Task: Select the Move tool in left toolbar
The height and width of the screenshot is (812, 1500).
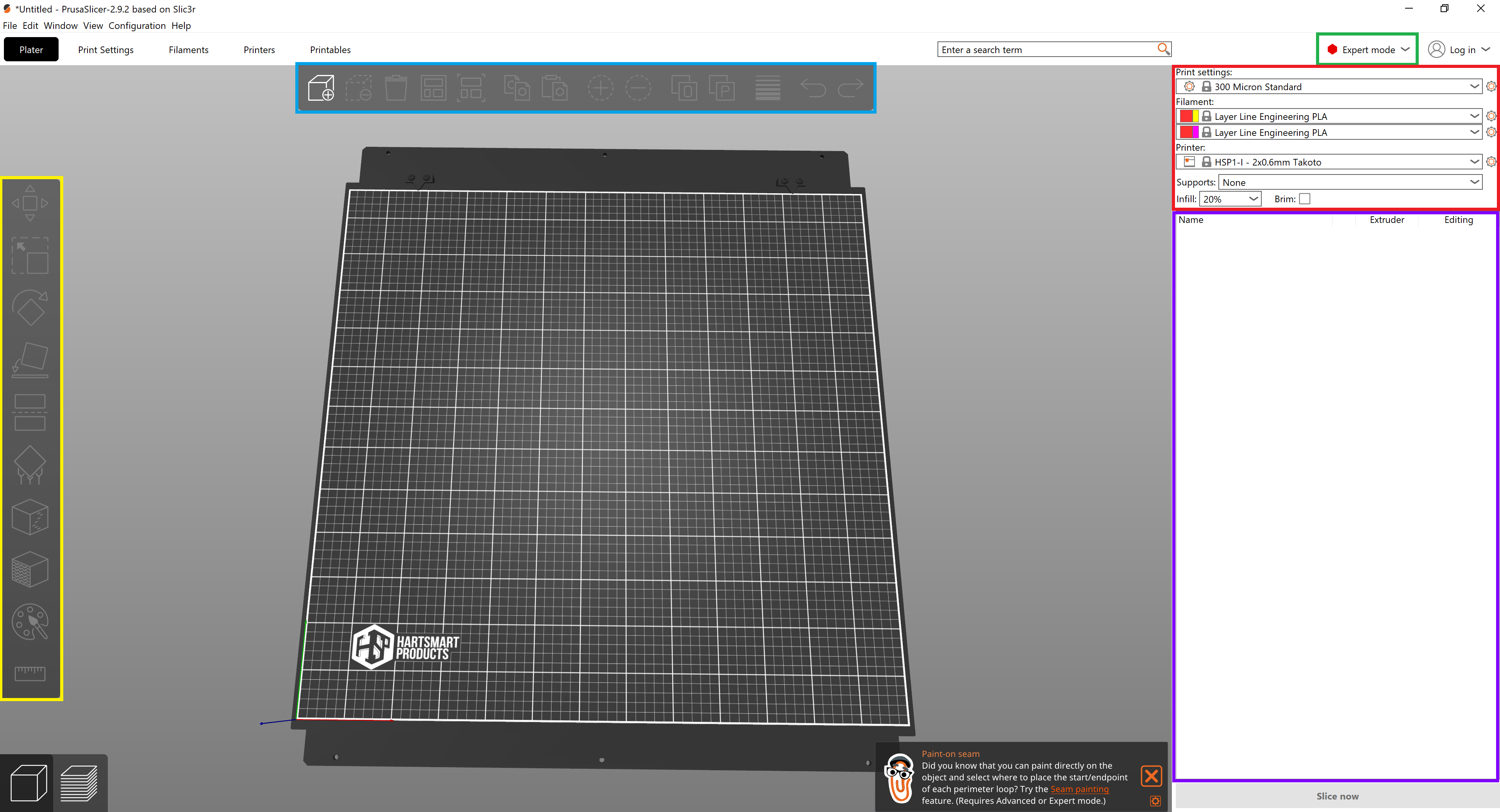Action: tap(30, 203)
